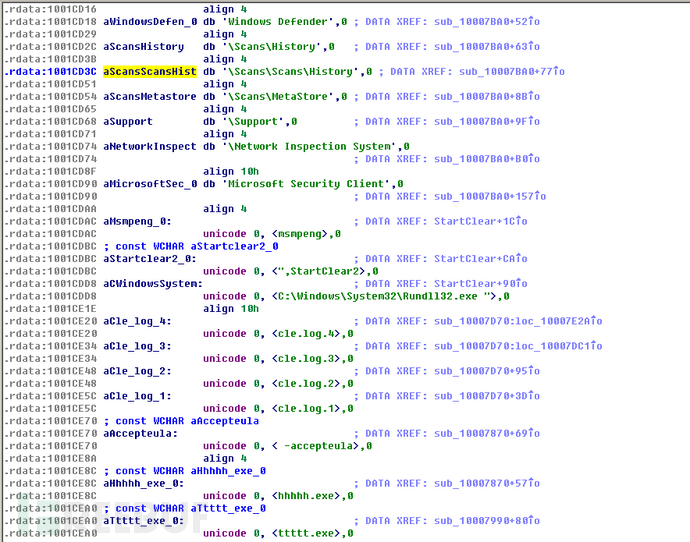Click the aMsmpeng_0 label
Screen dimensions: 690x542
tap(137, 221)
